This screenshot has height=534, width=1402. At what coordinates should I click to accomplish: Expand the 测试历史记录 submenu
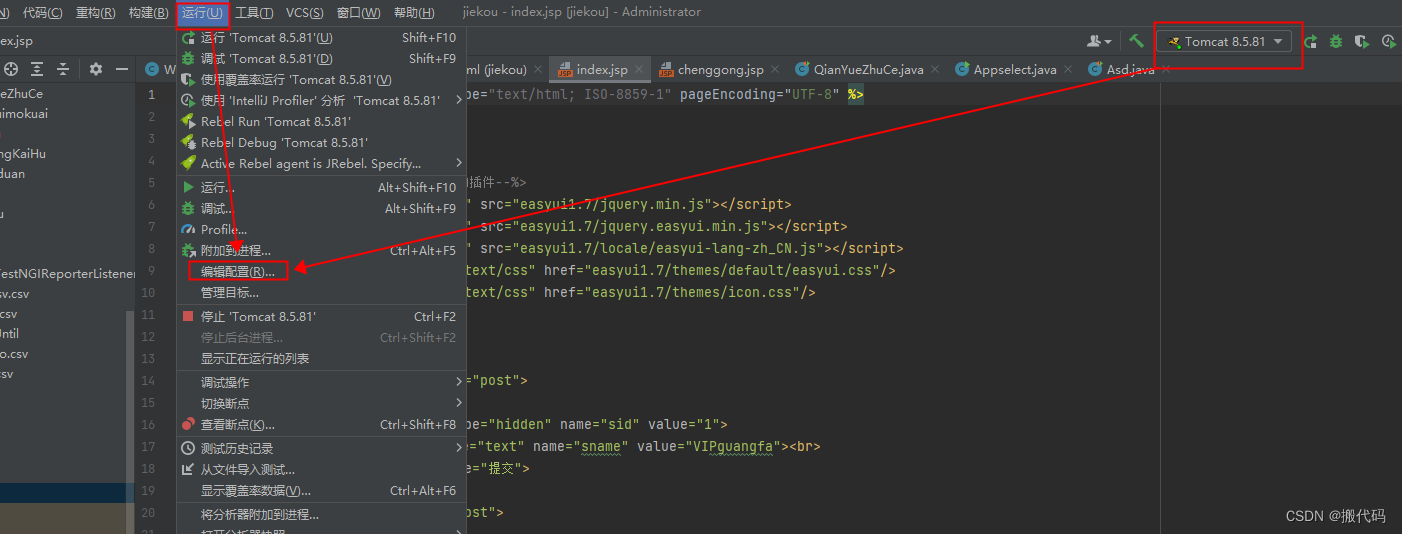coord(321,448)
